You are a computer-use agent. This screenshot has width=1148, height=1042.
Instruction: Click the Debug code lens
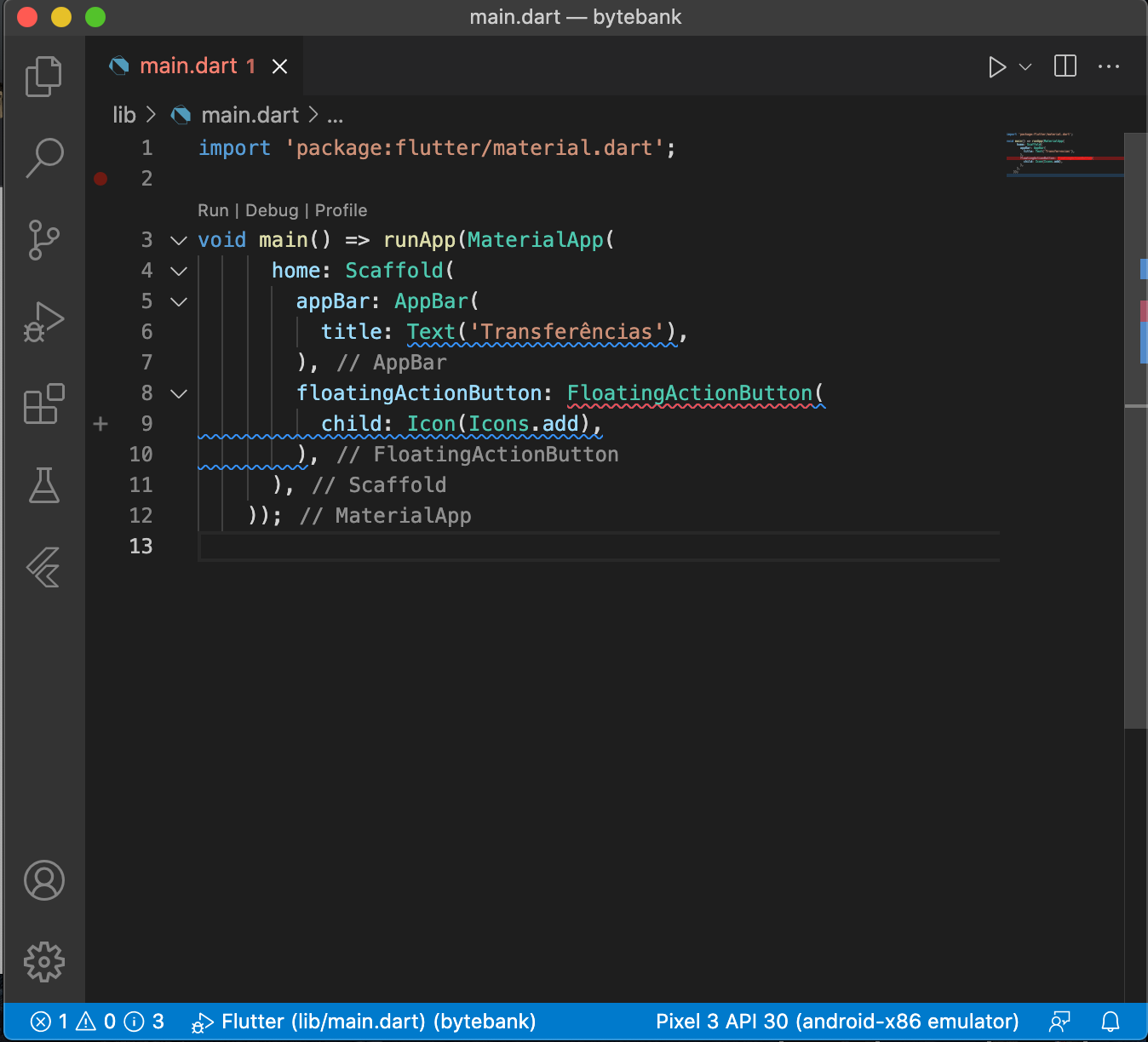(272, 210)
